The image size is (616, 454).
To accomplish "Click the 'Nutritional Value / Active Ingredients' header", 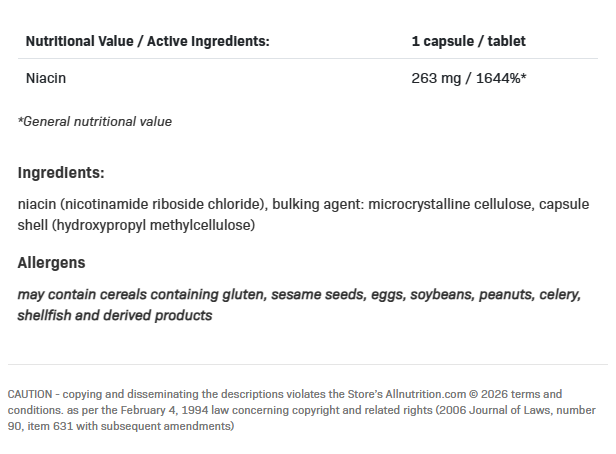I will click(x=147, y=42).
